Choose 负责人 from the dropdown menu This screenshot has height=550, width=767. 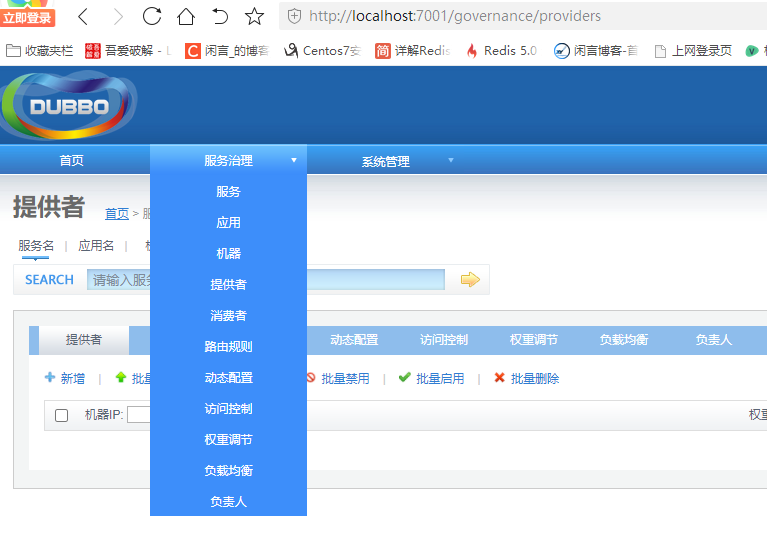click(228, 502)
